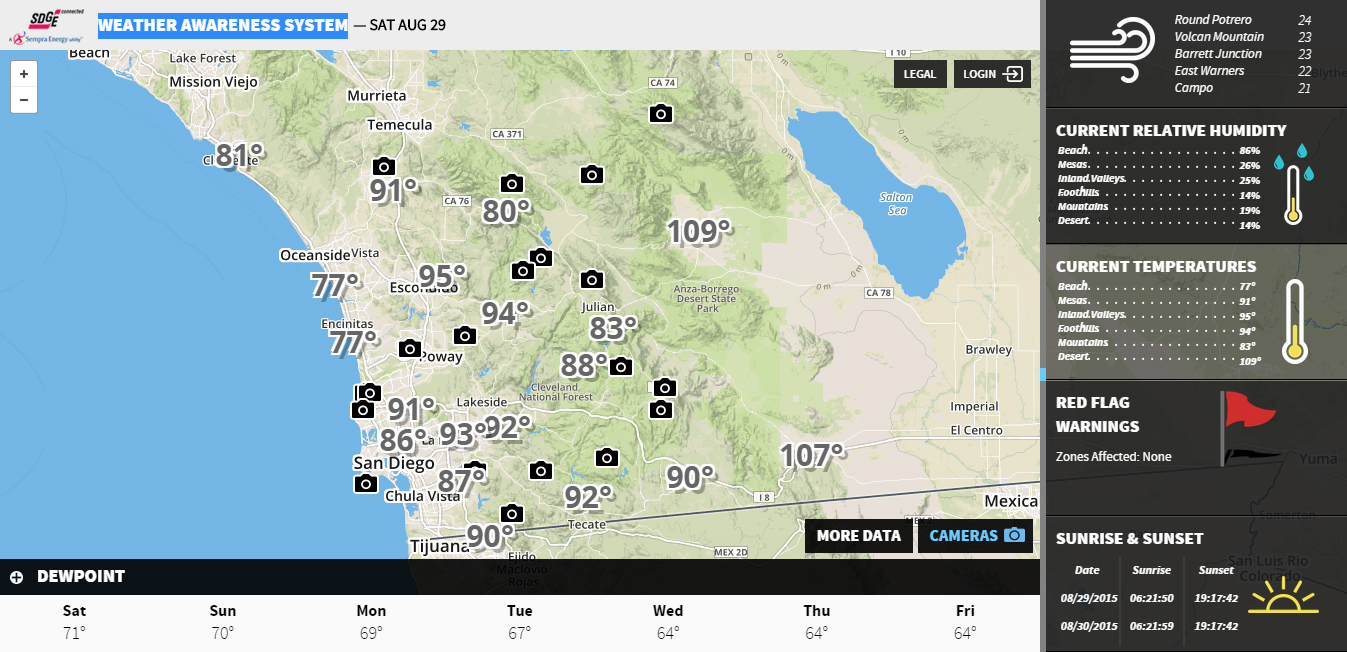The image size is (1347, 652).
Task: Select the Current Temperatures panel
Action: tap(1155, 267)
